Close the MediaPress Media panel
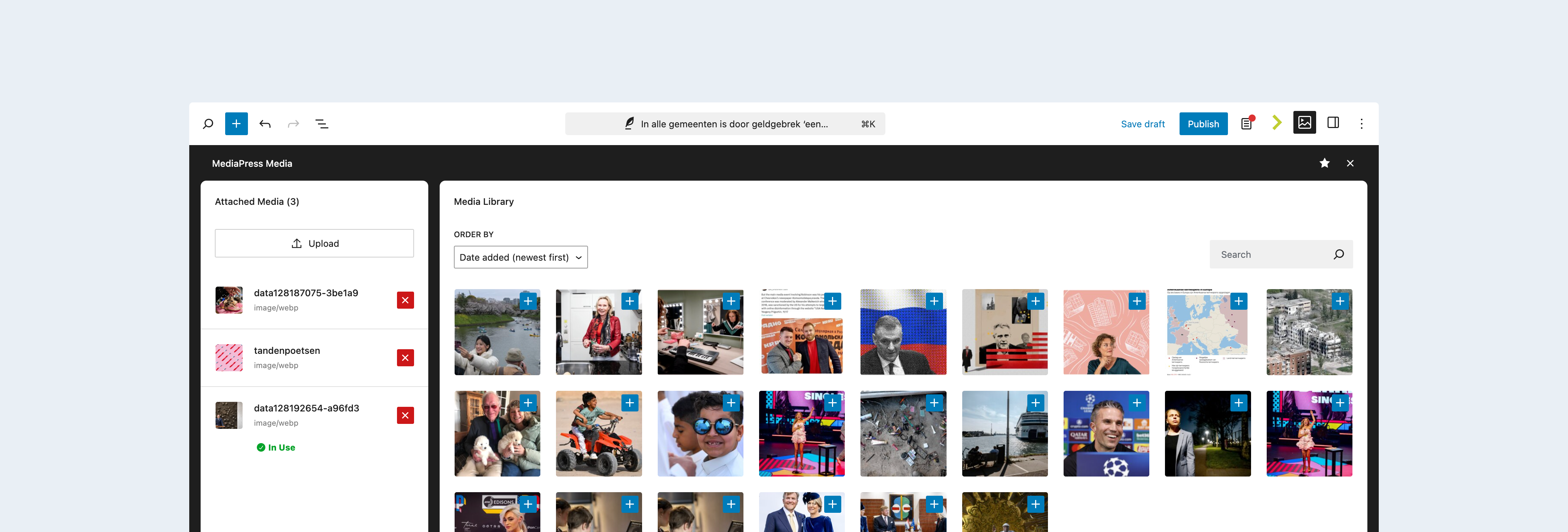Screen dimensions: 1568x532 pos(1350,163)
